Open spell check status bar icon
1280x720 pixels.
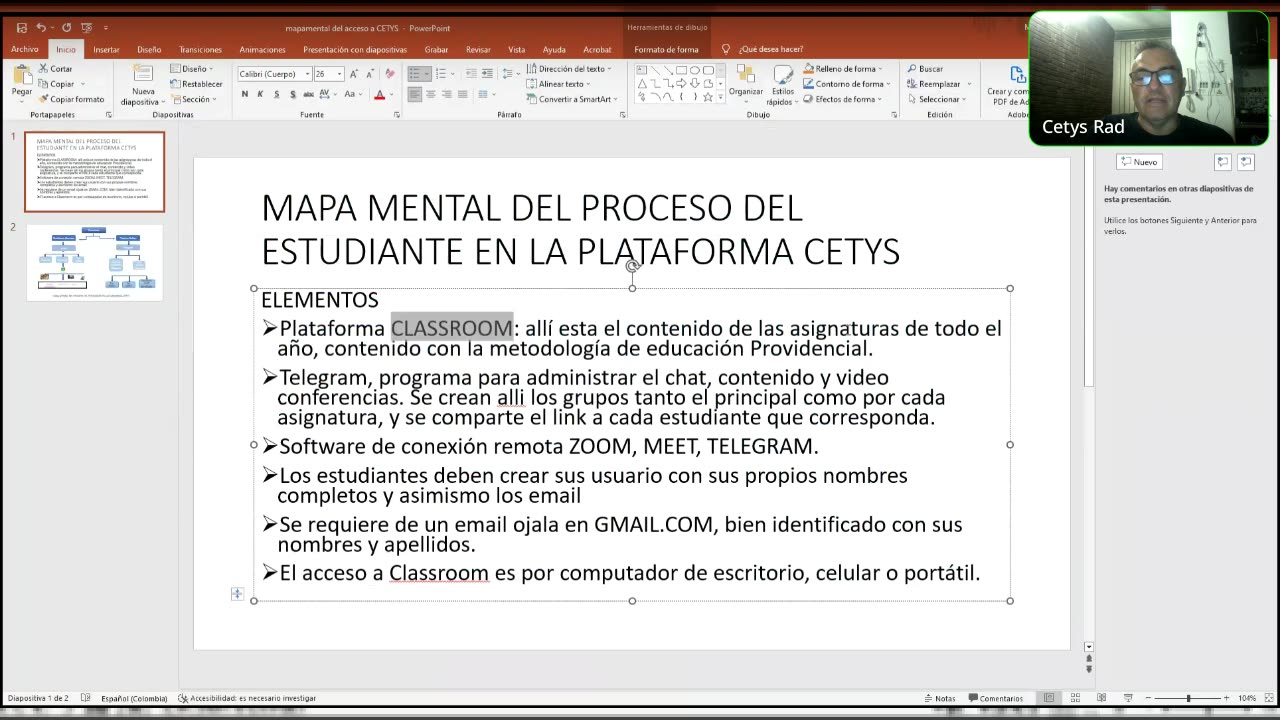coord(86,698)
